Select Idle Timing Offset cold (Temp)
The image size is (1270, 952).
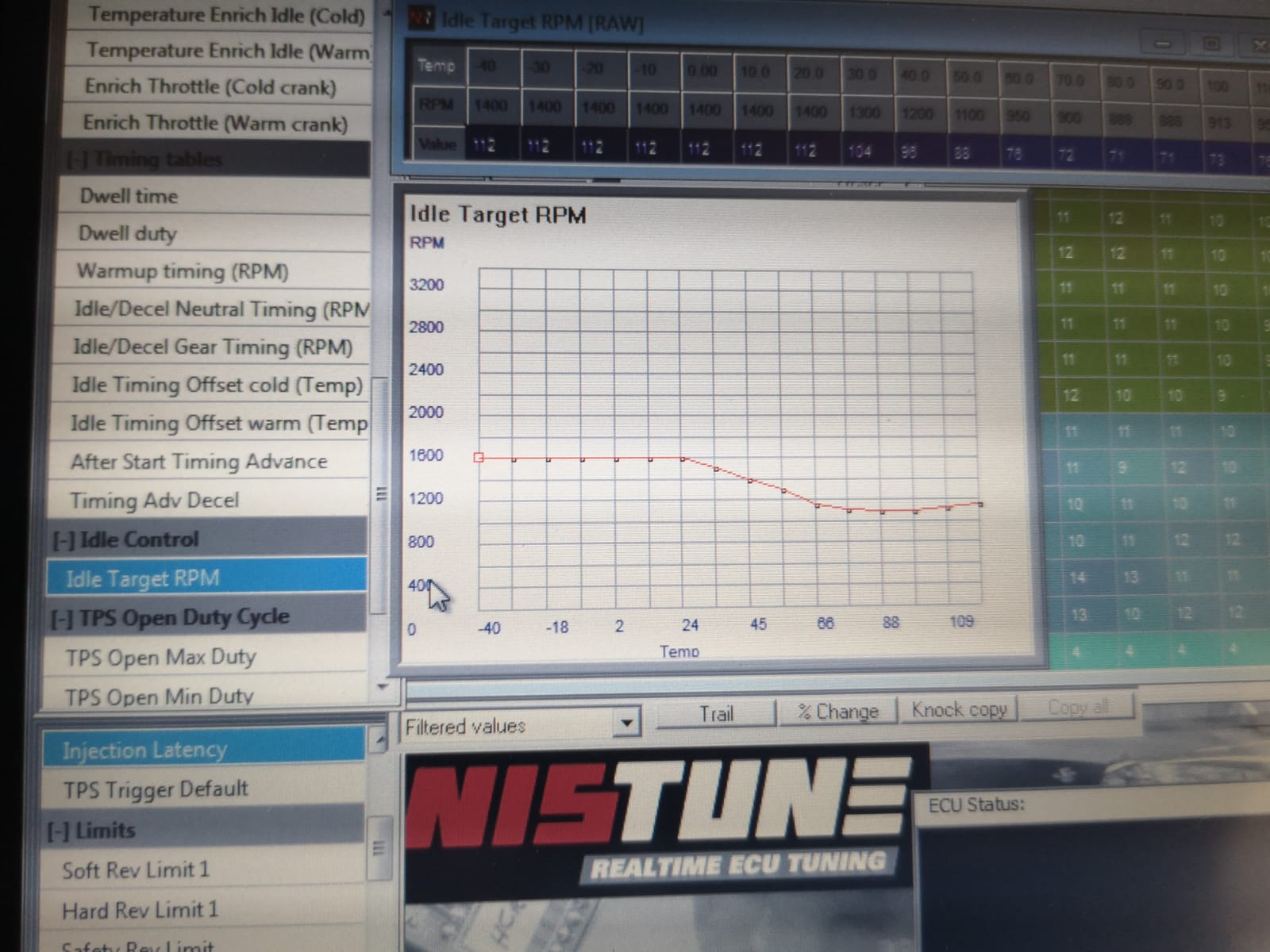[x=211, y=385]
